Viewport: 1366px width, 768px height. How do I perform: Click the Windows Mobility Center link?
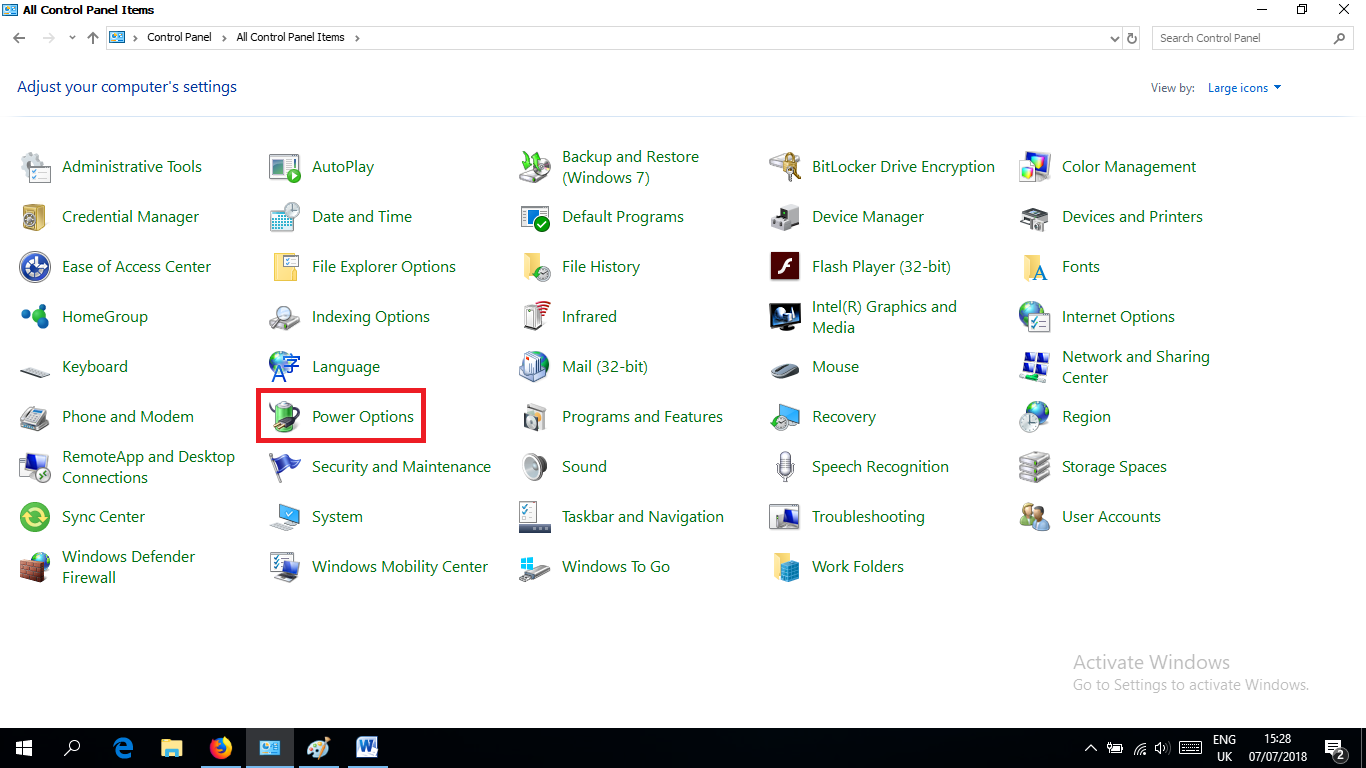tap(400, 567)
